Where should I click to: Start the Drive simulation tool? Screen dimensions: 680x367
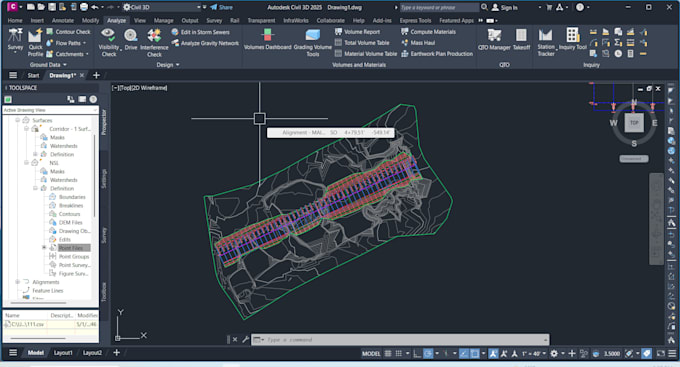coord(131,39)
